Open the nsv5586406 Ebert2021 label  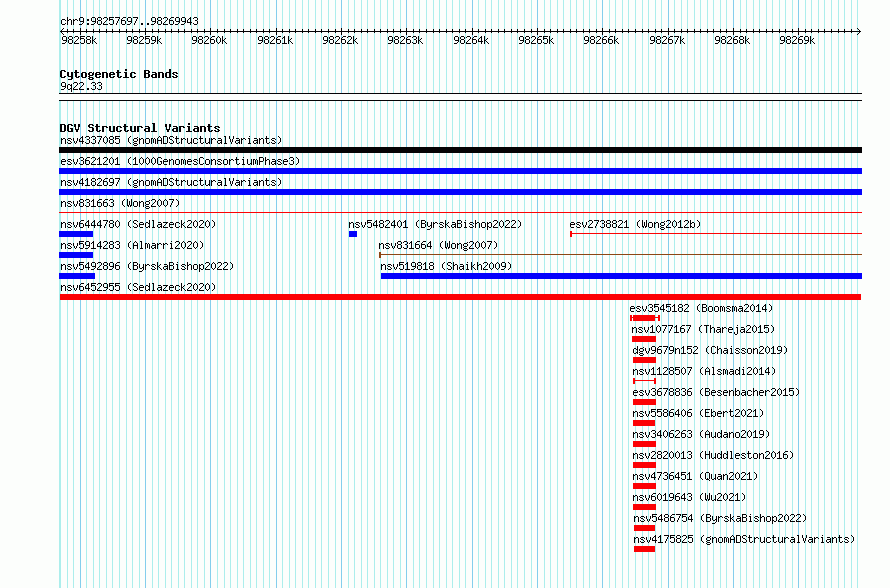click(x=698, y=413)
